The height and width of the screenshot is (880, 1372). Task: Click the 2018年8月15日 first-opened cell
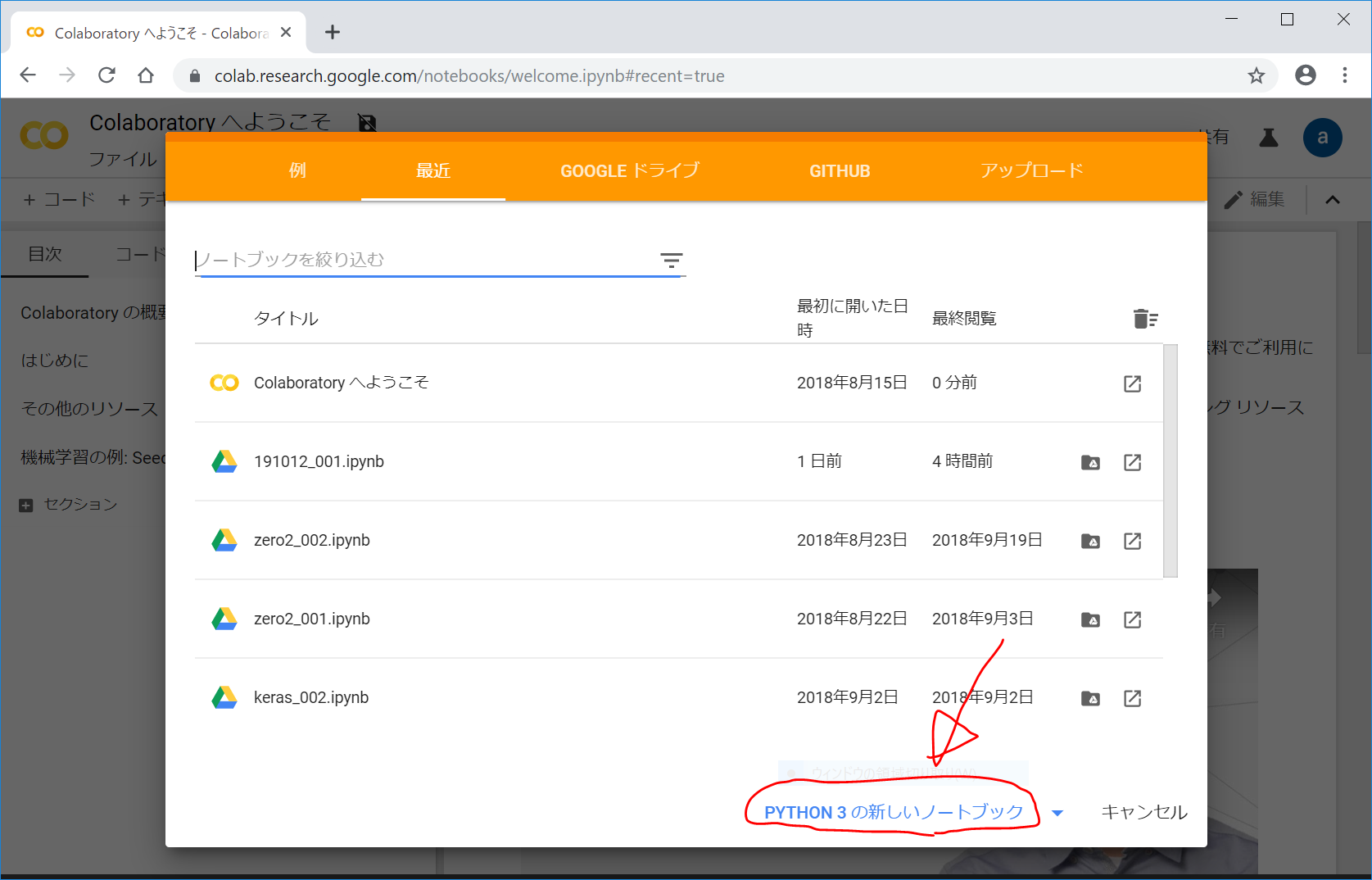tap(852, 383)
